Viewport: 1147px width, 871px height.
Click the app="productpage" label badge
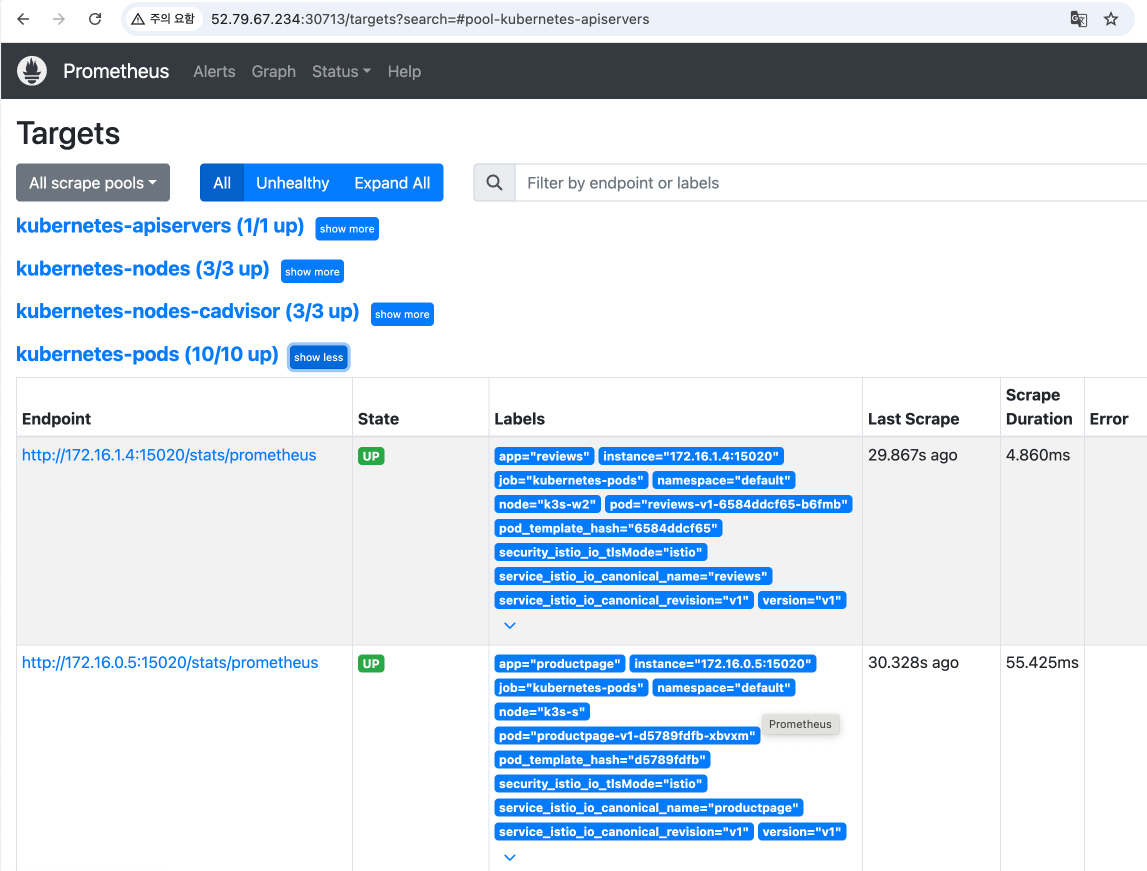coord(560,664)
